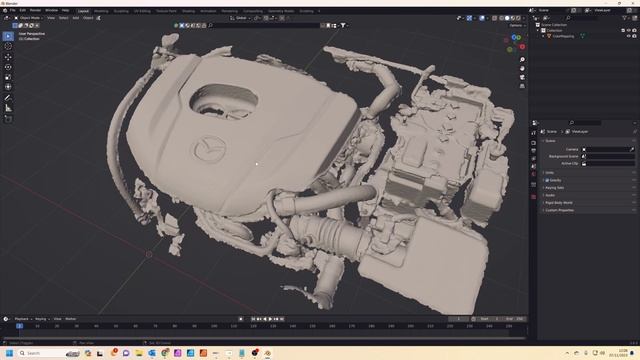Select the Annotate tool

coord(8,98)
